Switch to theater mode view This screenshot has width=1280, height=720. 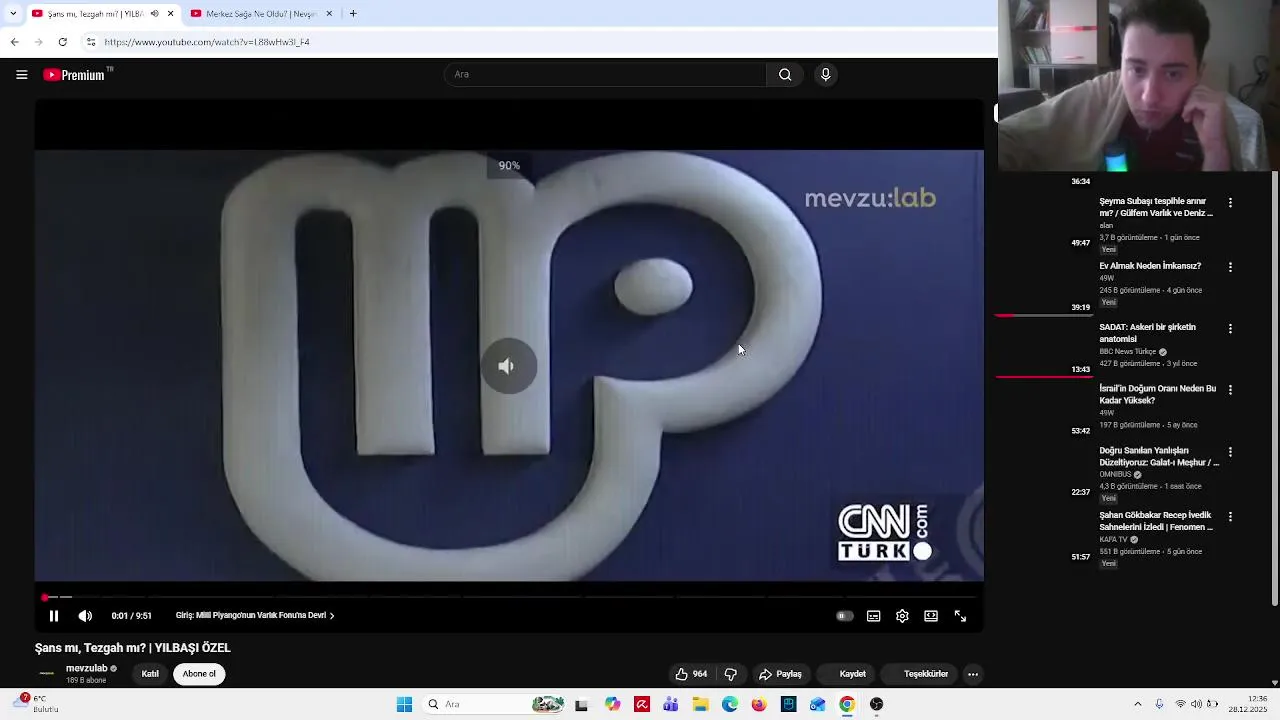(x=931, y=616)
